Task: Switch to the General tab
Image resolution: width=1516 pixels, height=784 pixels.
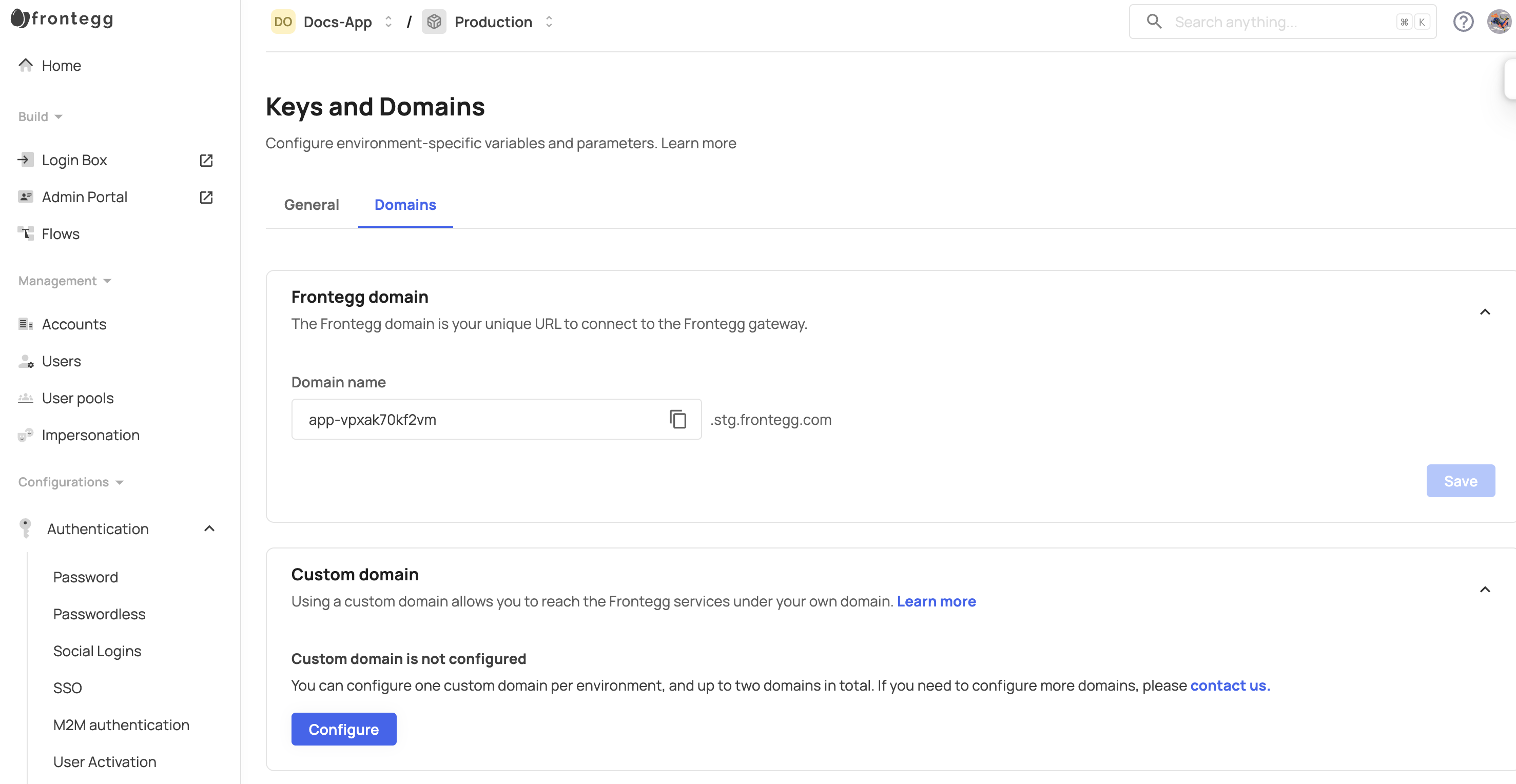Action: click(x=312, y=204)
